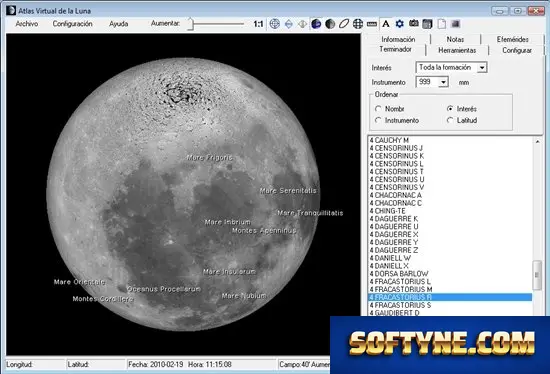Switch to the Efemérides tab
The height and width of the screenshot is (374, 550).
click(x=512, y=39)
